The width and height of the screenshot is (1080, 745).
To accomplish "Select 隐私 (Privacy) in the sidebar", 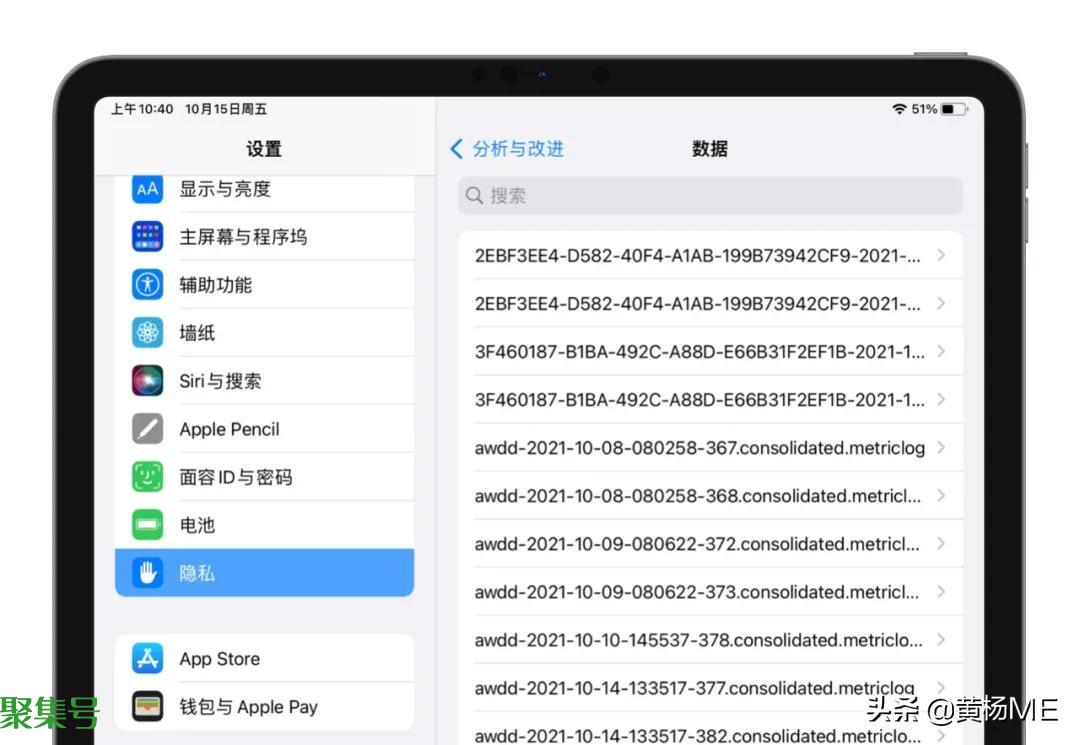I will tap(264, 573).
